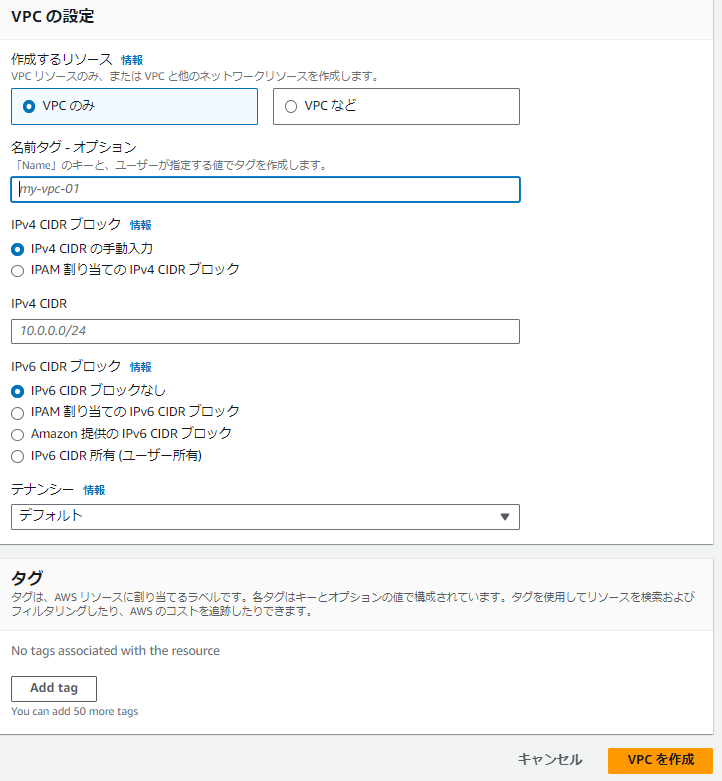Click the orange "VPC を作成" button
The width and height of the screenshot is (722, 781).
pos(660,761)
